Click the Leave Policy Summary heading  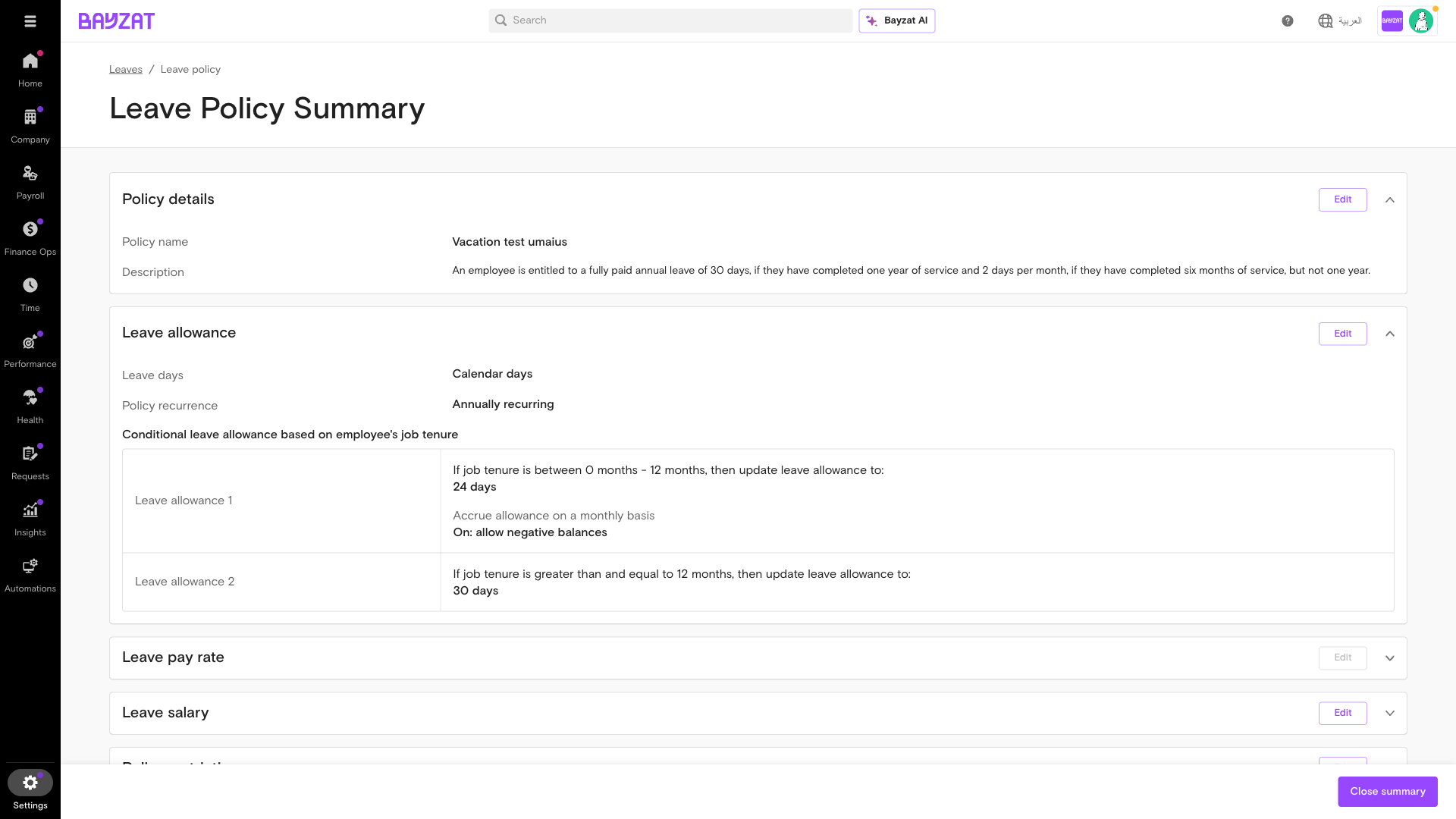267,108
